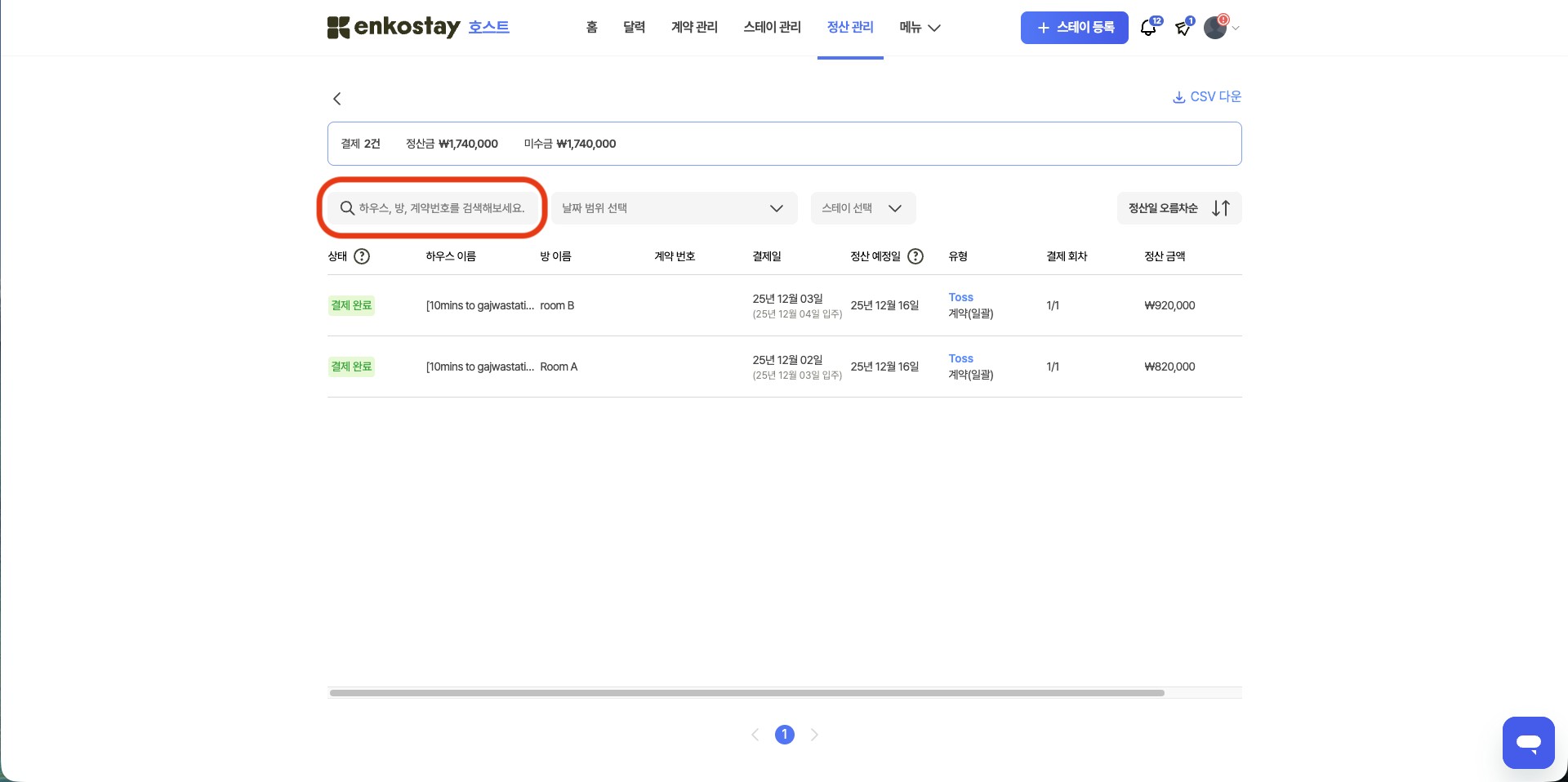Viewport: 1568px width, 782px height.
Task: Click the 스테이 등록 button
Action: click(1074, 28)
